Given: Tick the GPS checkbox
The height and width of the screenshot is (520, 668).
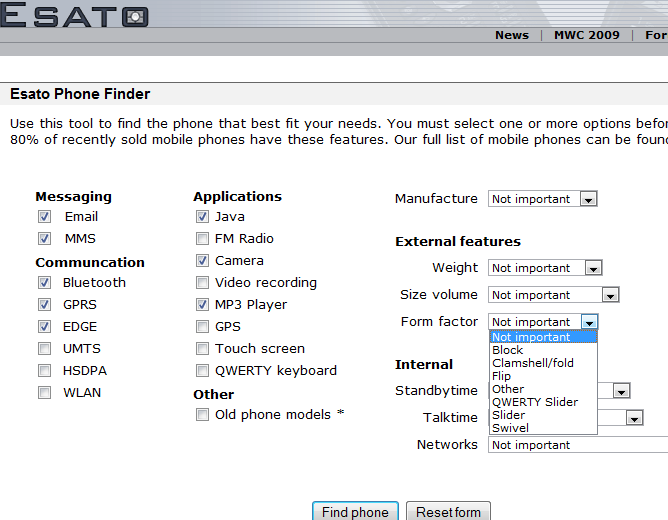Looking at the screenshot, I should [202, 327].
